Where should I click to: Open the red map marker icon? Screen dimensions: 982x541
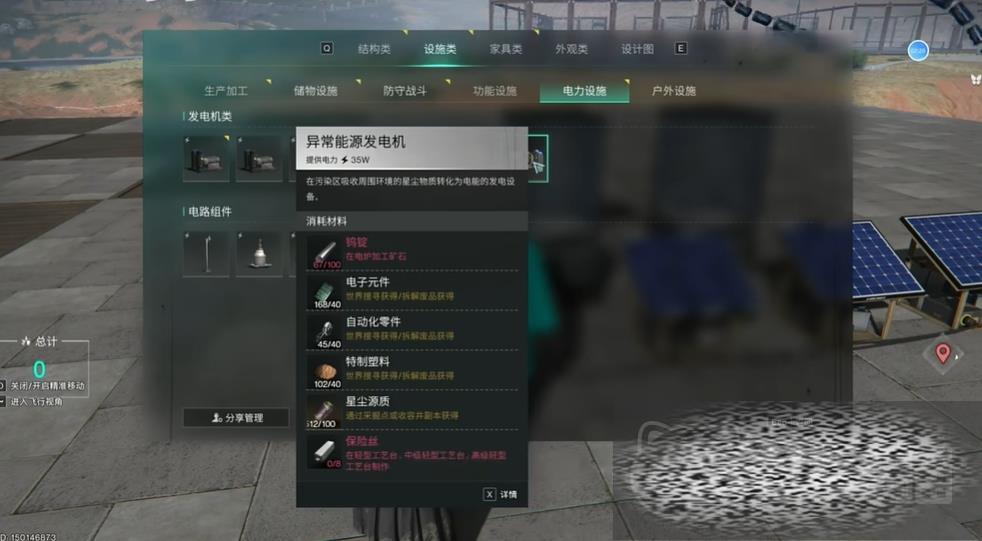[x=943, y=354]
